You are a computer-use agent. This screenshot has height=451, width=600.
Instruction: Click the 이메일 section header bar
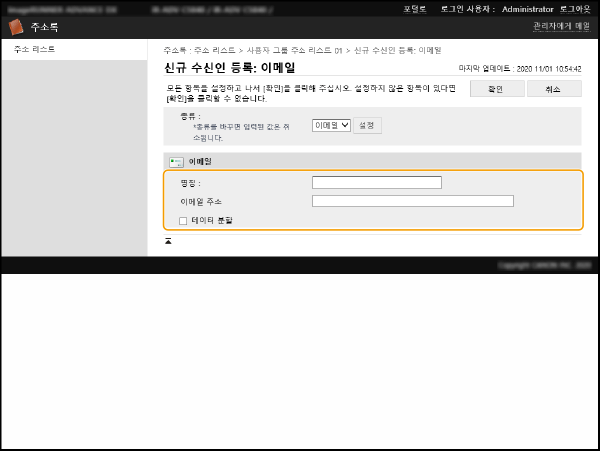pyautogui.click(x=372, y=161)
